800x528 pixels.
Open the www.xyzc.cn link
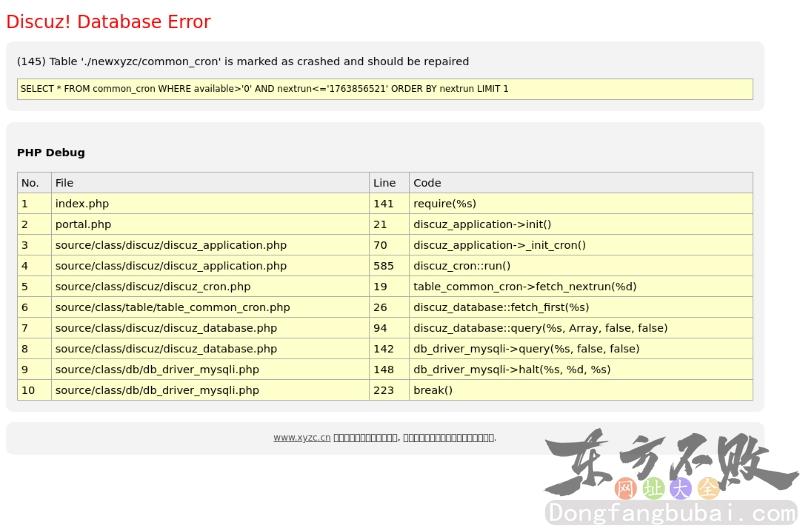click(301, 437)
